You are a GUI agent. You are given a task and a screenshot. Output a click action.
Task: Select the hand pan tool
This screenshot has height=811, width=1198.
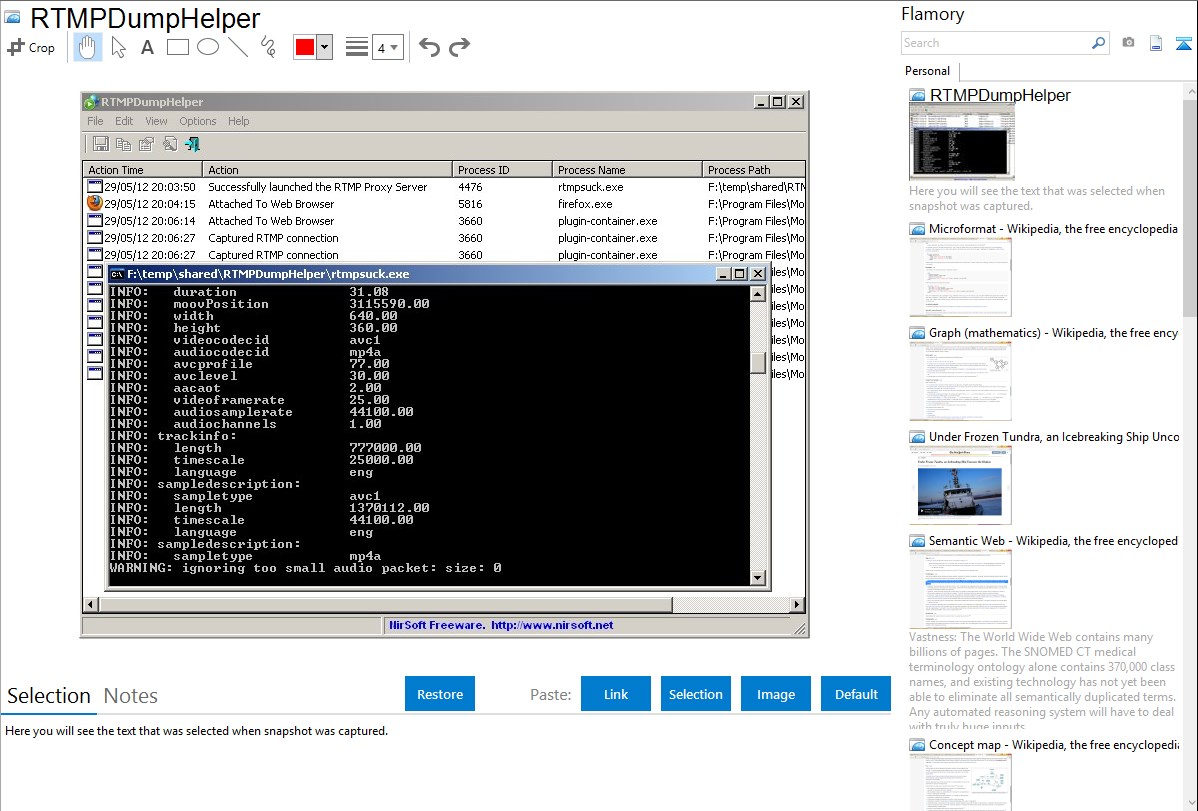coord(87,47)
